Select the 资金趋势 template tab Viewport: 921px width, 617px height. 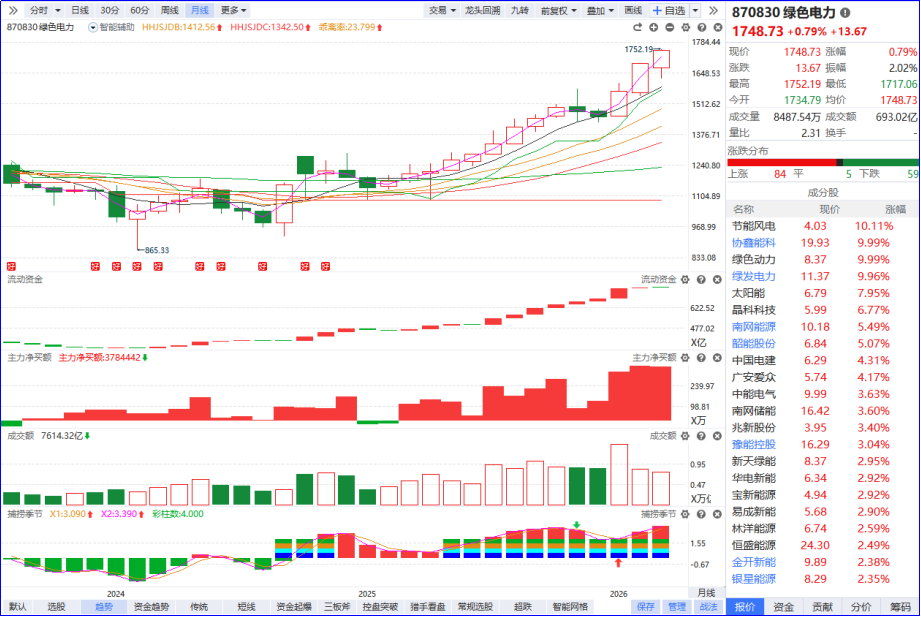[152, 607]
